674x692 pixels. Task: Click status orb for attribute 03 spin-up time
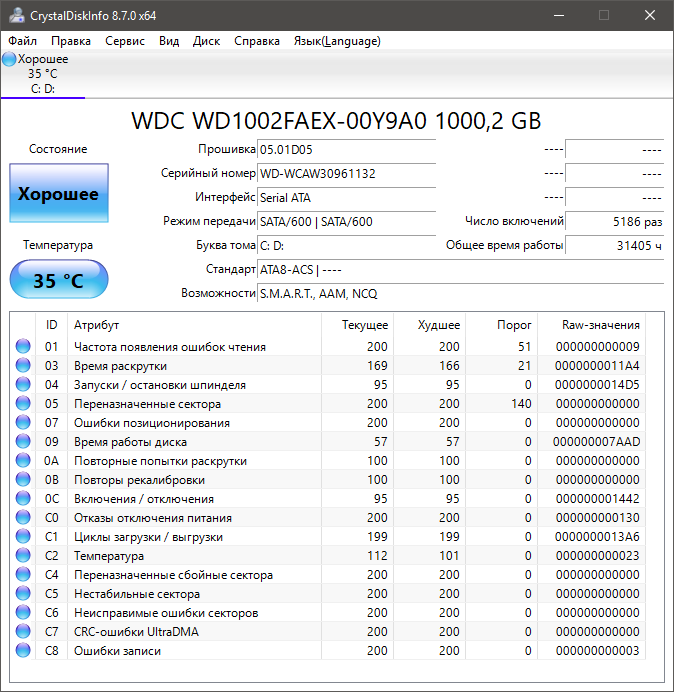click(x=23, y=365)
